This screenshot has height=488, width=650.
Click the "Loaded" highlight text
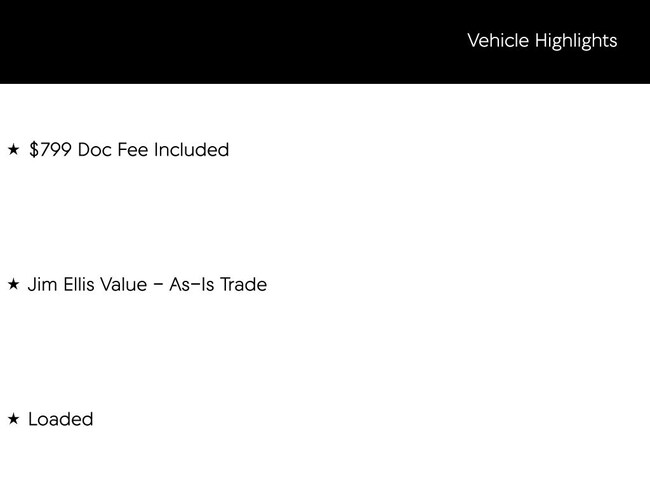click(60, 420)
